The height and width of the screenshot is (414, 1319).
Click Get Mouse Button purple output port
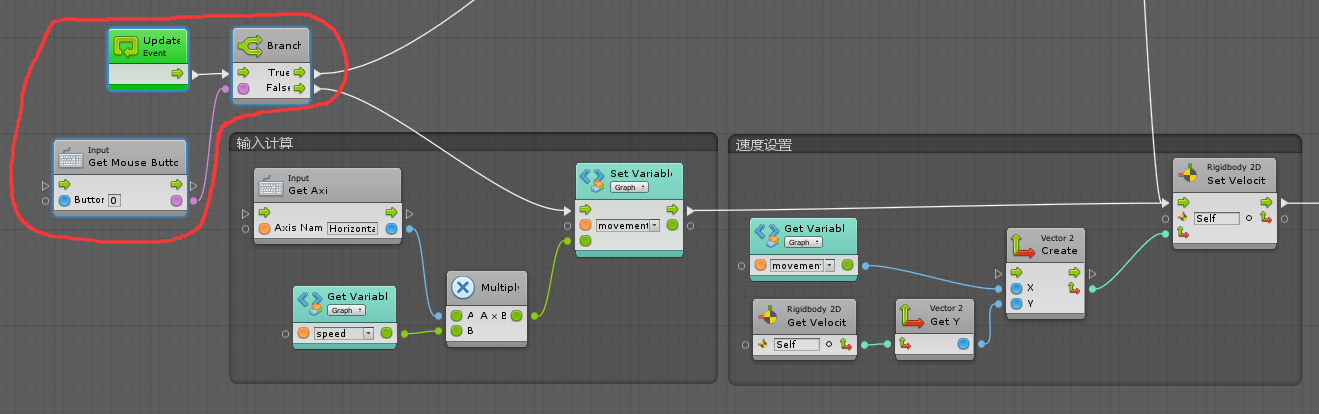point(177,201)
